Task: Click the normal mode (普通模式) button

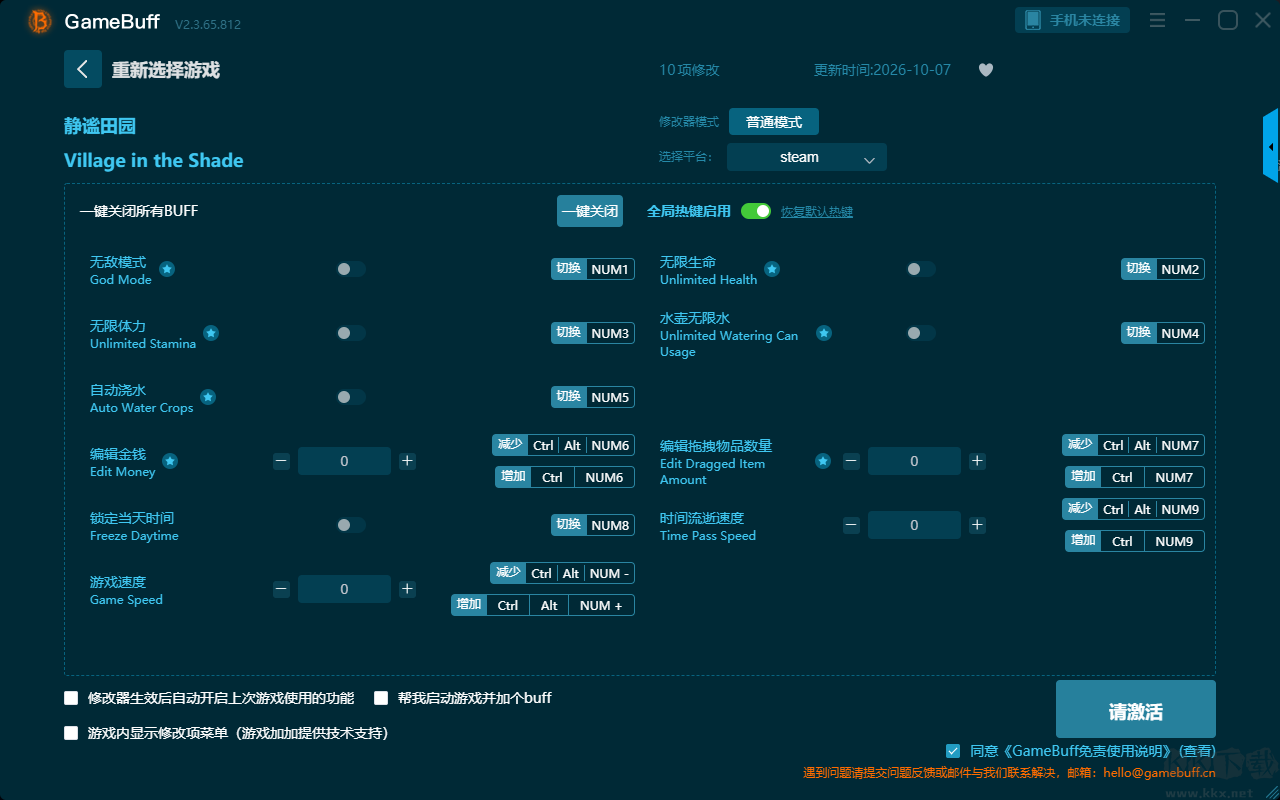Action: click(774, 122)
